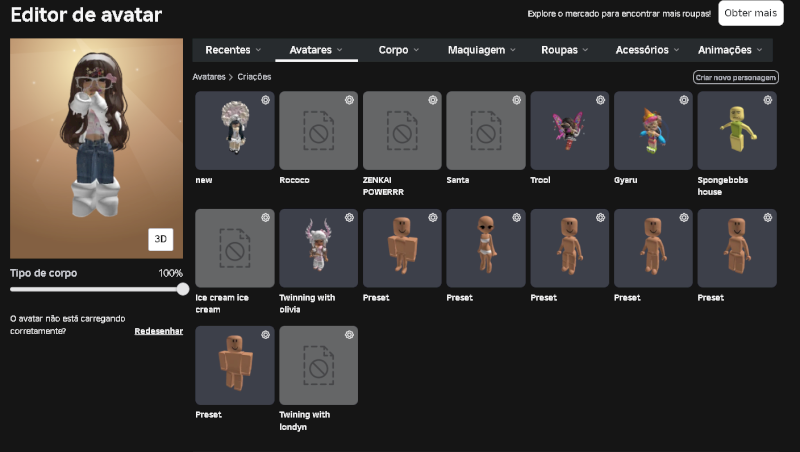Screen dimensions: 800x452
Task: Select the Rococo avatar placeholder
Action: click(x=318, y=131)
